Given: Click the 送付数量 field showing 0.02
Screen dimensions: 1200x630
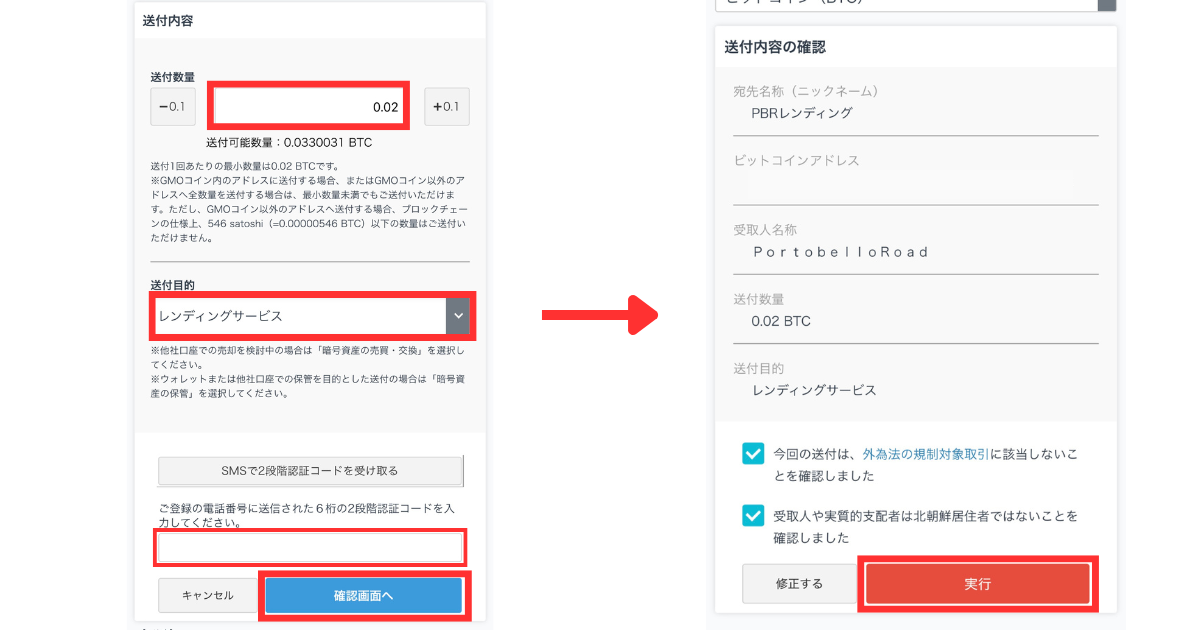Looking at the screenshot, I should 308,106.
